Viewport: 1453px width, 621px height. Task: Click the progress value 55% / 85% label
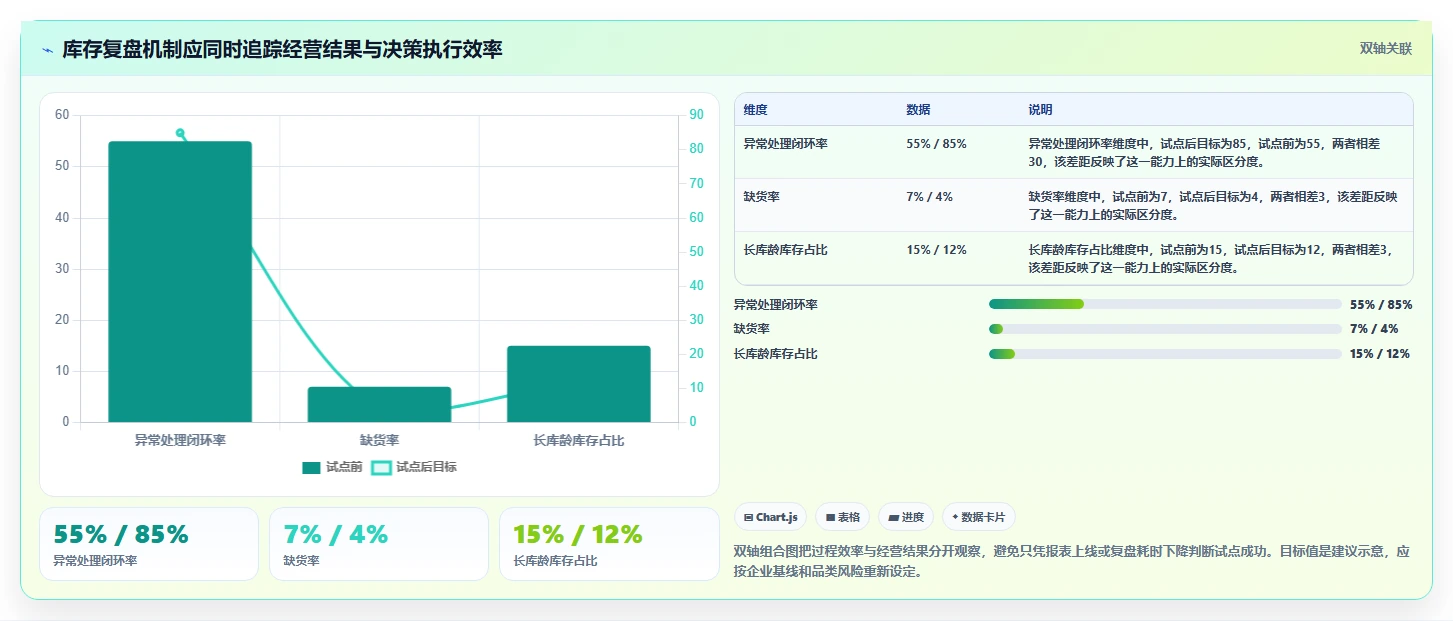[1381, 304]
